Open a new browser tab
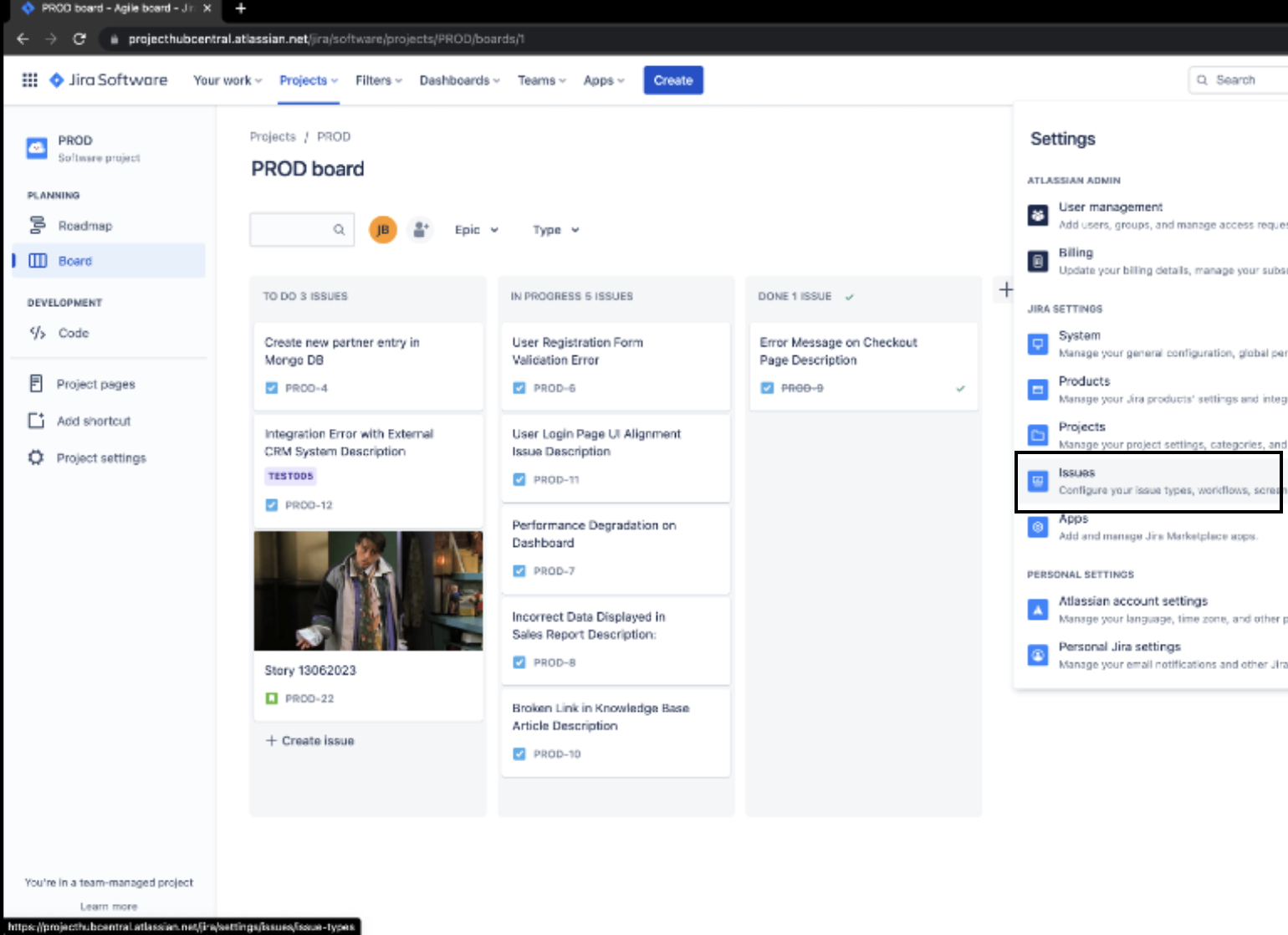Image resolution: width=1288 pixels, height=935 pixels. coord(241,8)
